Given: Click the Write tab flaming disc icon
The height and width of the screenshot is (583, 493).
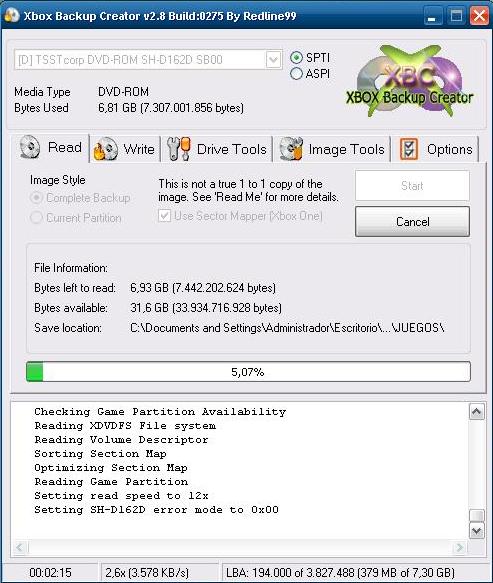Looking at the screenshot, I should click(x=105, y=149).
